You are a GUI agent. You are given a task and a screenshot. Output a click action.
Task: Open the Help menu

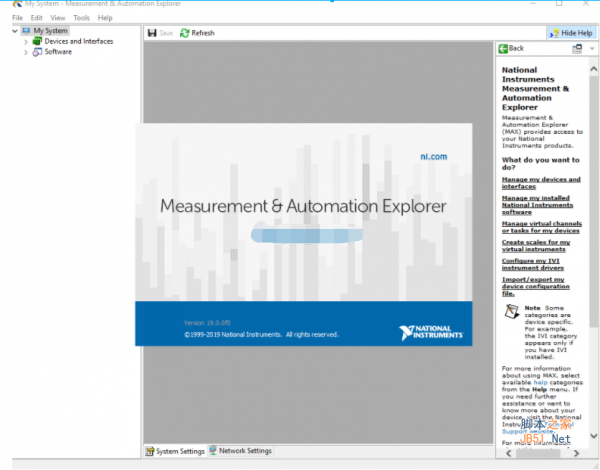pos(105,18)
